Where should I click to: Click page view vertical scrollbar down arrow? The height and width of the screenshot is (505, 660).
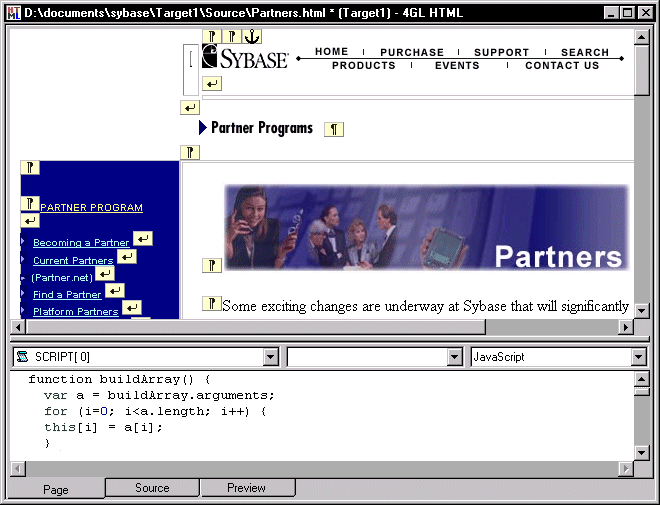pyautogui.click(x=641, y=311)
